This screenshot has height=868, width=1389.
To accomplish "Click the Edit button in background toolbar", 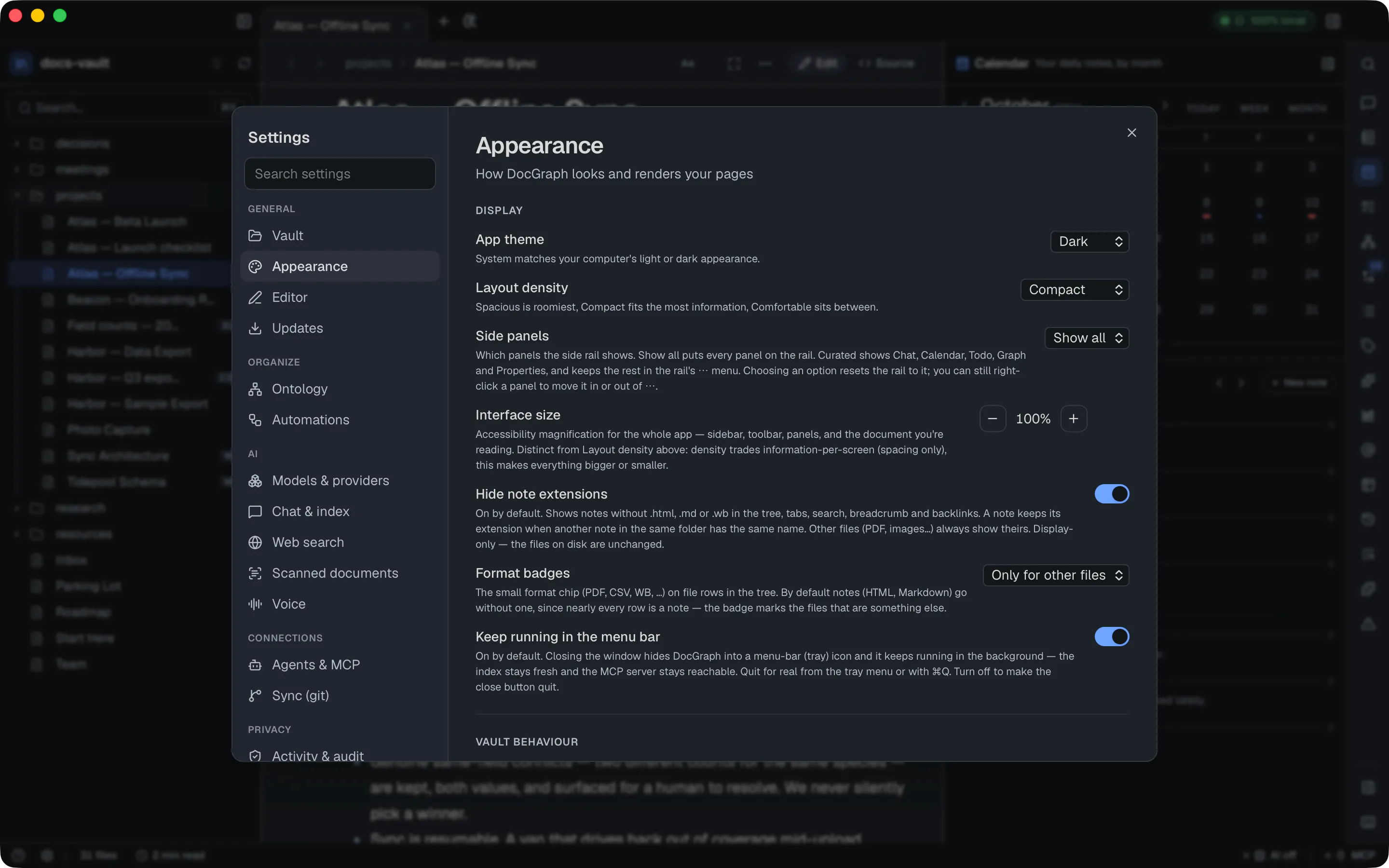I will [x=817, y=63].
